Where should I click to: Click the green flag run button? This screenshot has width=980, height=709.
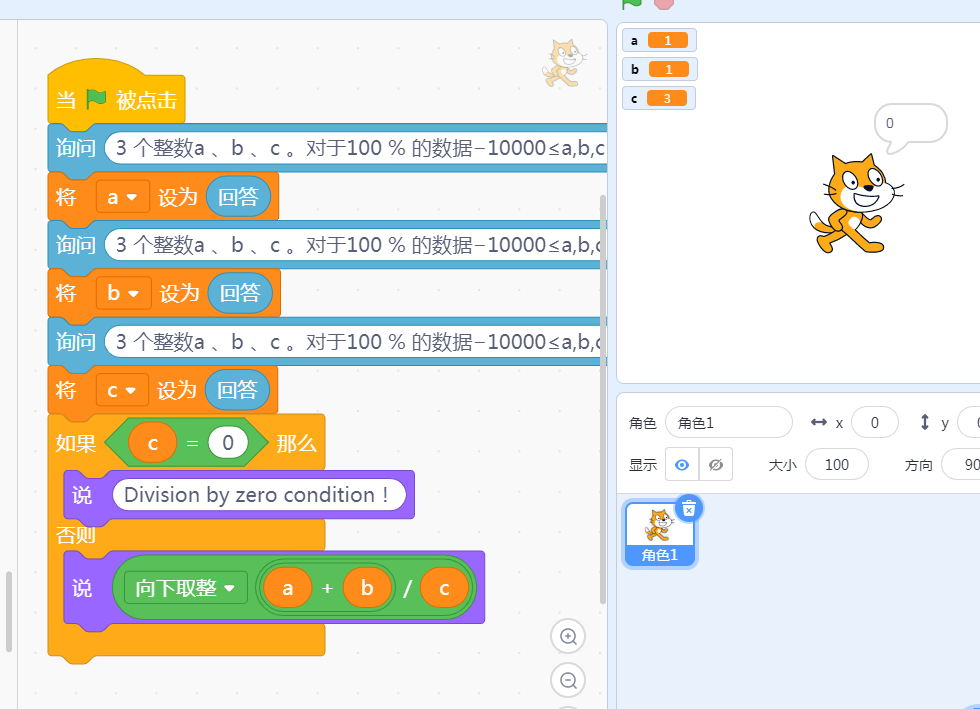(x=632, y=3)
